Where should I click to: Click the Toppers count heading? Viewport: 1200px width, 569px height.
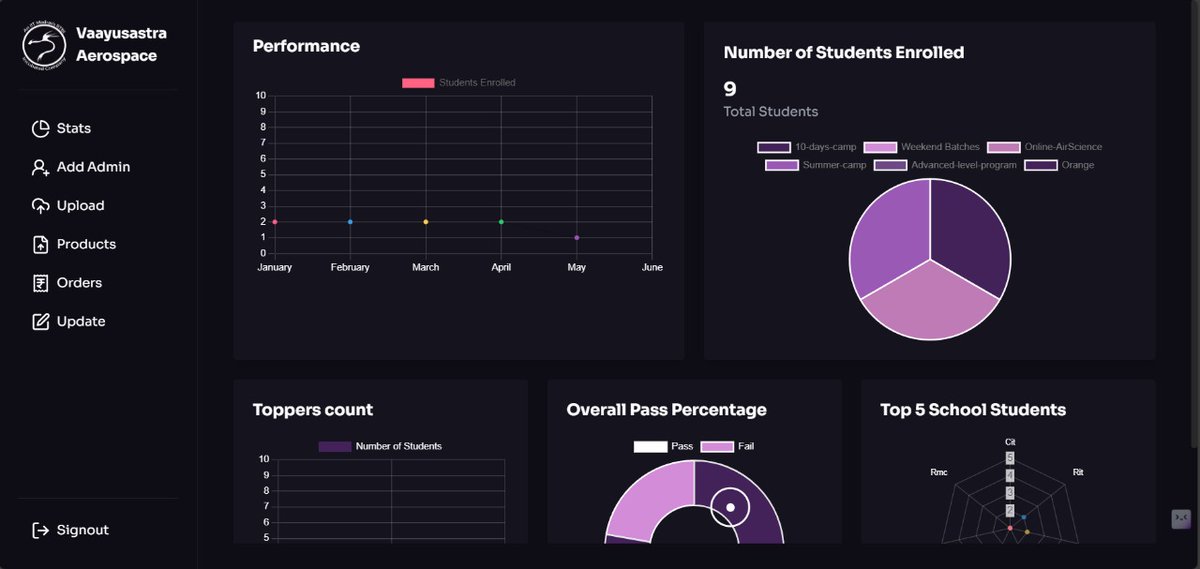313,410
